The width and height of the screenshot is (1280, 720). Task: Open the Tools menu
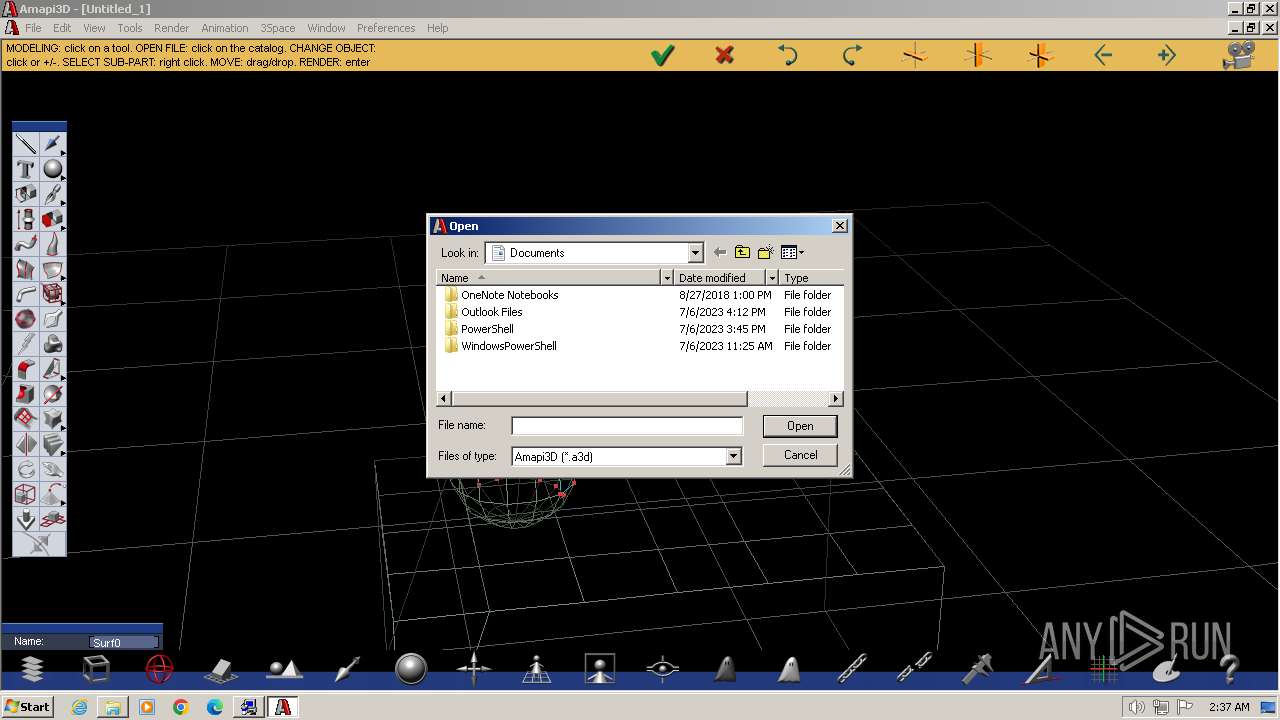(x=130, y=28)
